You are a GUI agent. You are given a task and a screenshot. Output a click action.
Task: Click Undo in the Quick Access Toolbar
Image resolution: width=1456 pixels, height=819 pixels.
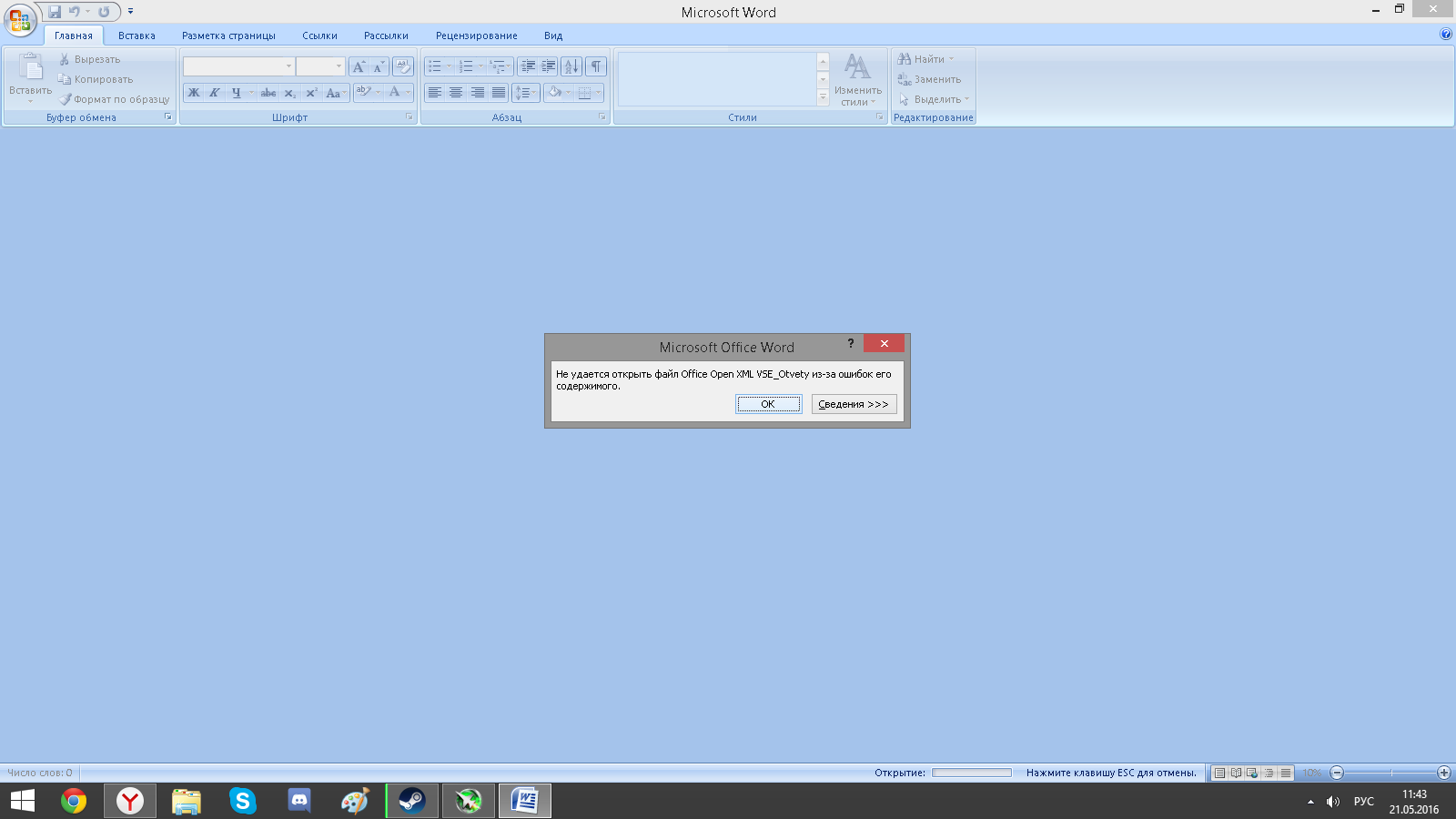74,12
